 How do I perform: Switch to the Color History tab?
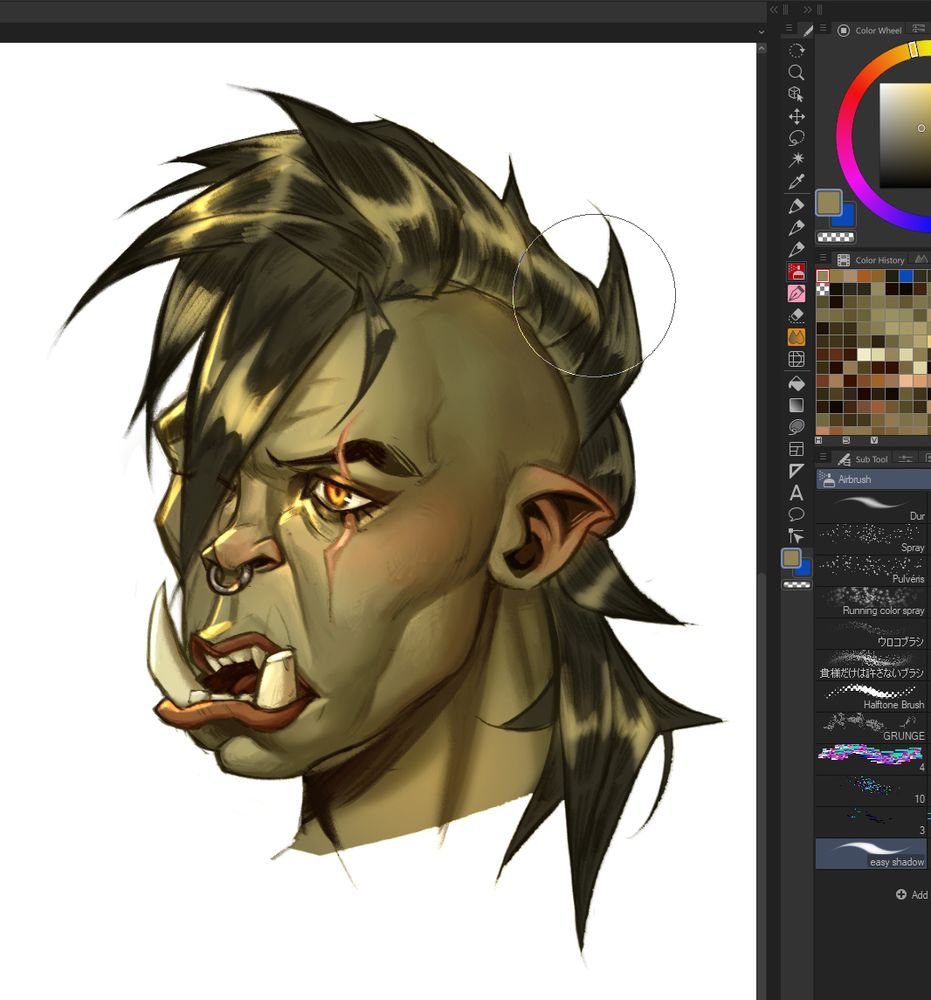[871, 260]
